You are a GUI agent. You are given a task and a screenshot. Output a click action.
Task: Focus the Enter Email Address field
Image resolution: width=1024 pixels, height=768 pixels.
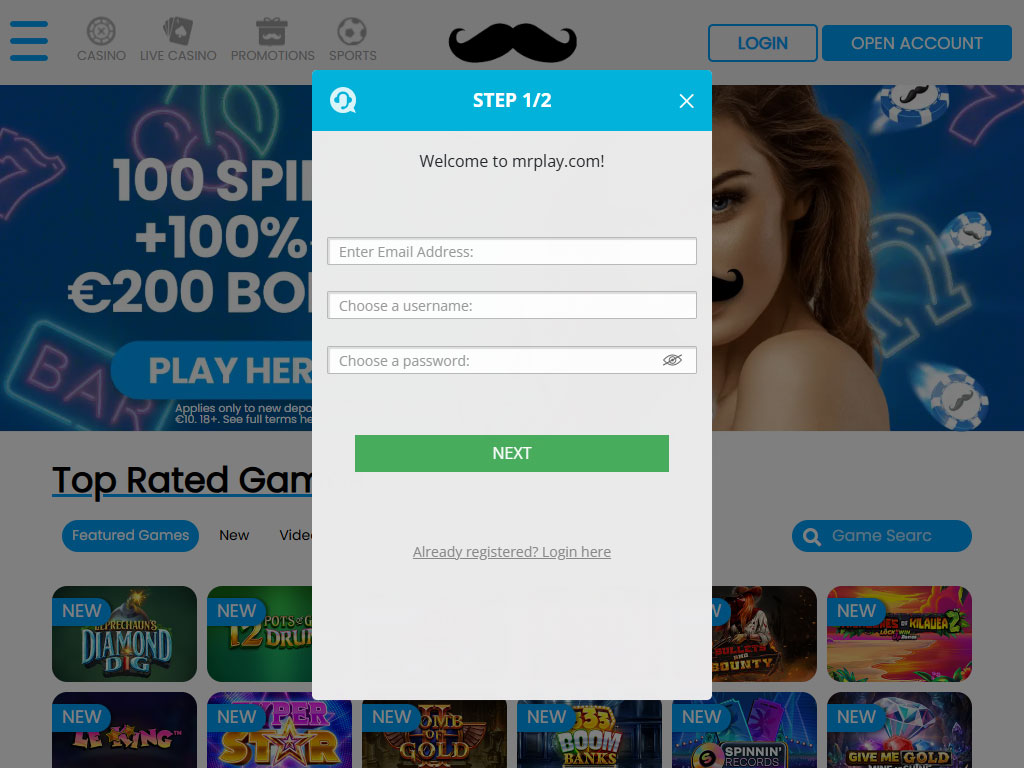[512, 251]
